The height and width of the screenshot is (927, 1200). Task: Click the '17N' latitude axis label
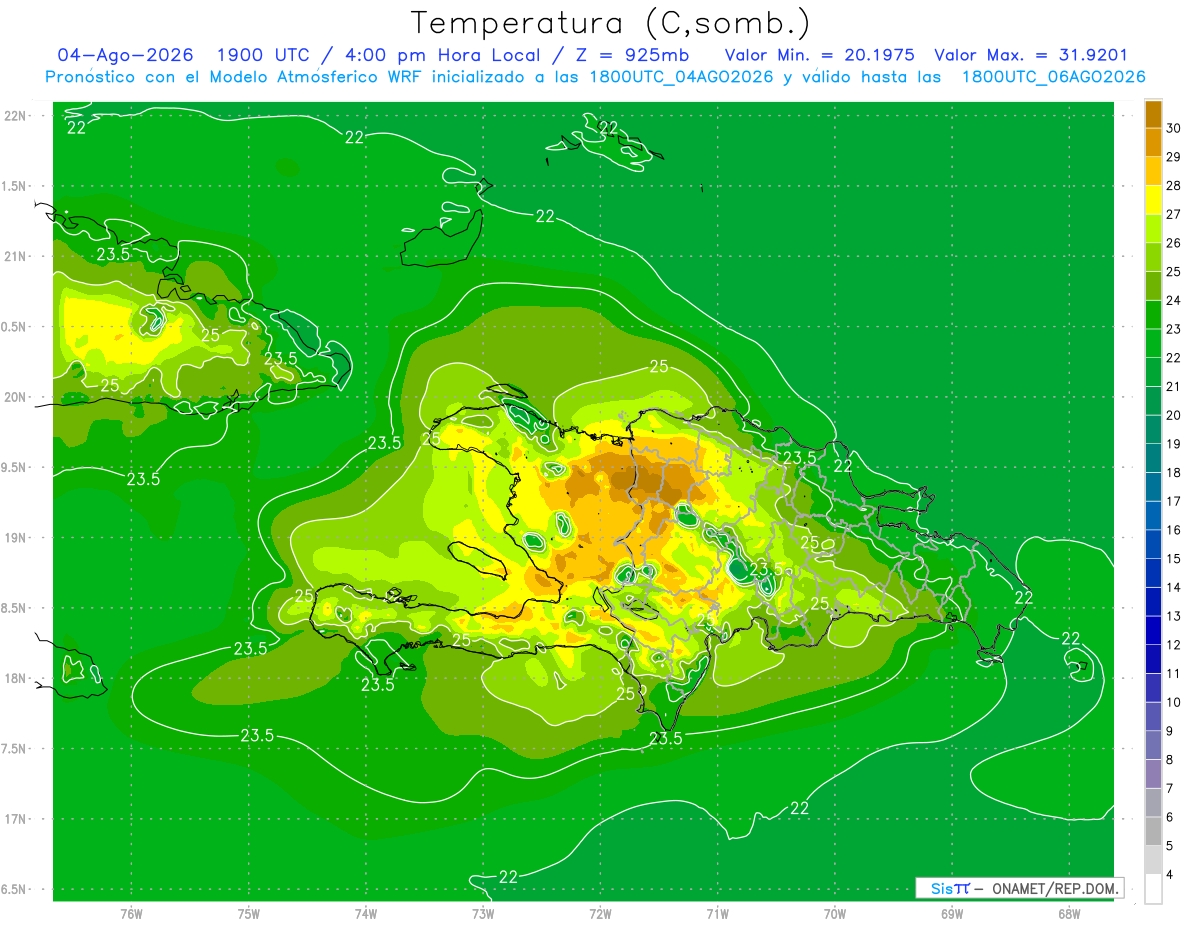pyautogui.click(x=17, y=820)
